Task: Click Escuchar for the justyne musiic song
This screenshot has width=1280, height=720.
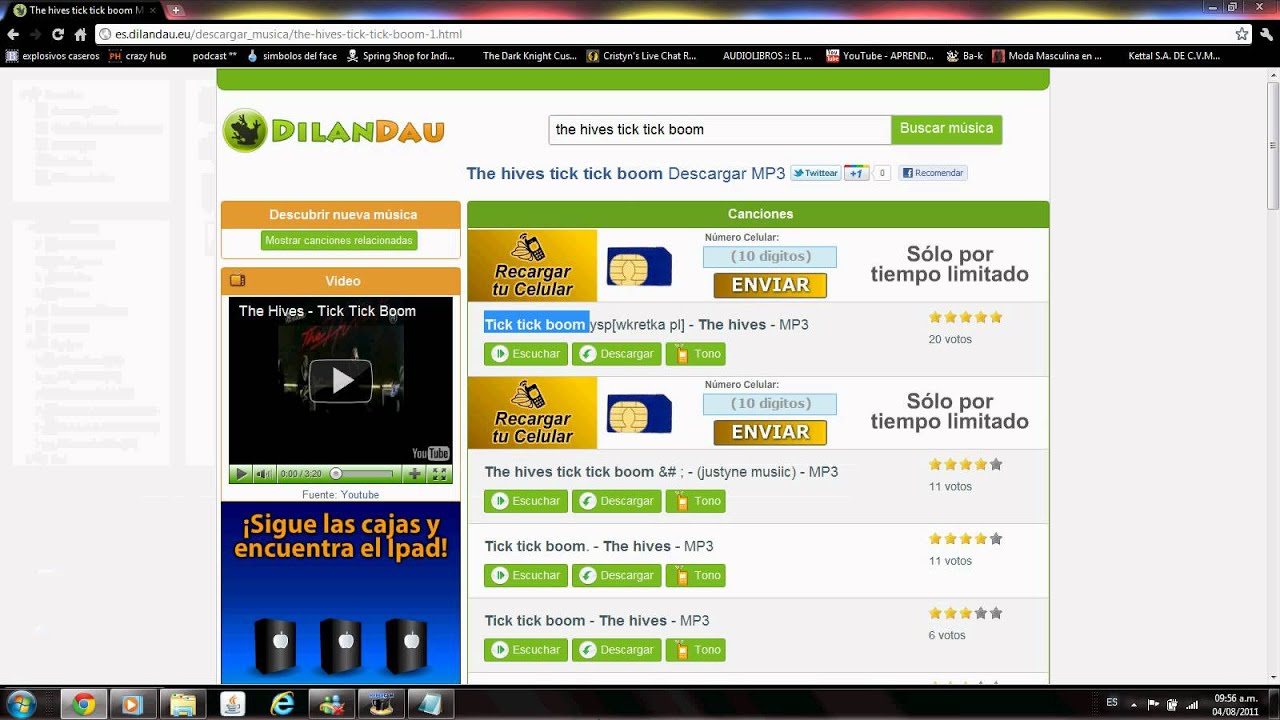Action: (526, 501)
